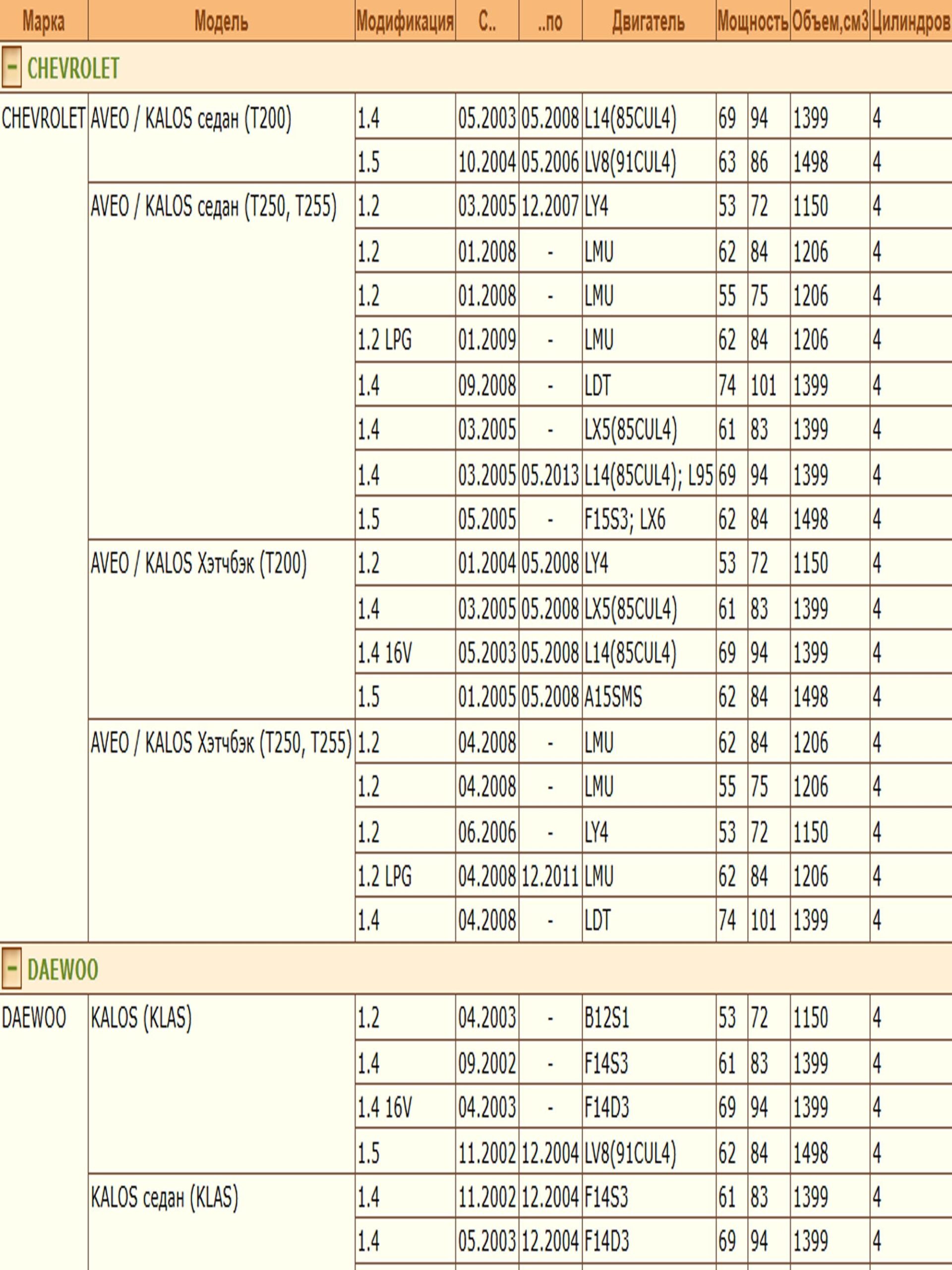Viewport: 952px width, 1270px height.
Task: Click engine cell B12S1
Action: 606,1018
